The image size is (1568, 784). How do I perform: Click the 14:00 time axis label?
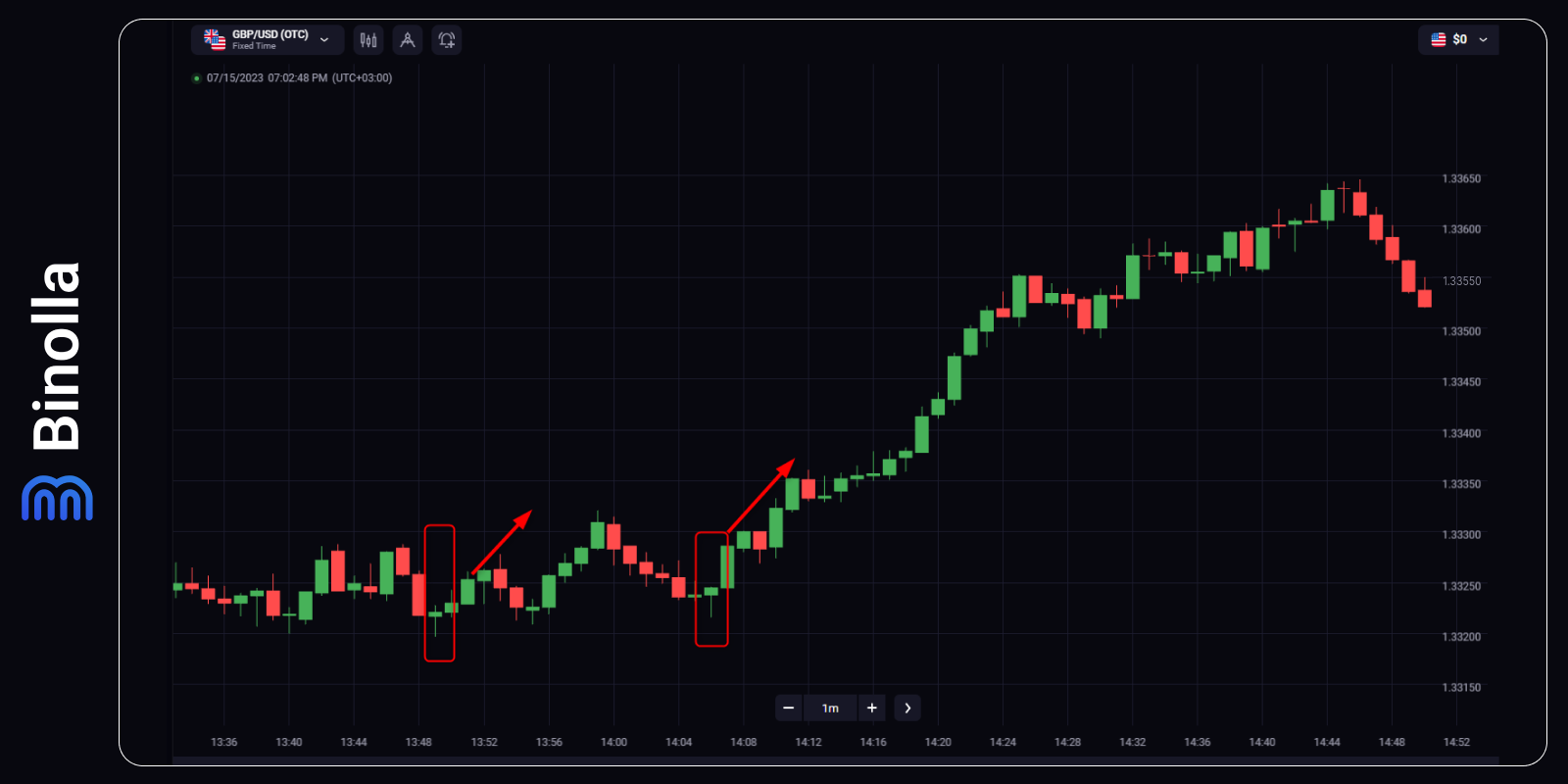(x=613, y=742)
